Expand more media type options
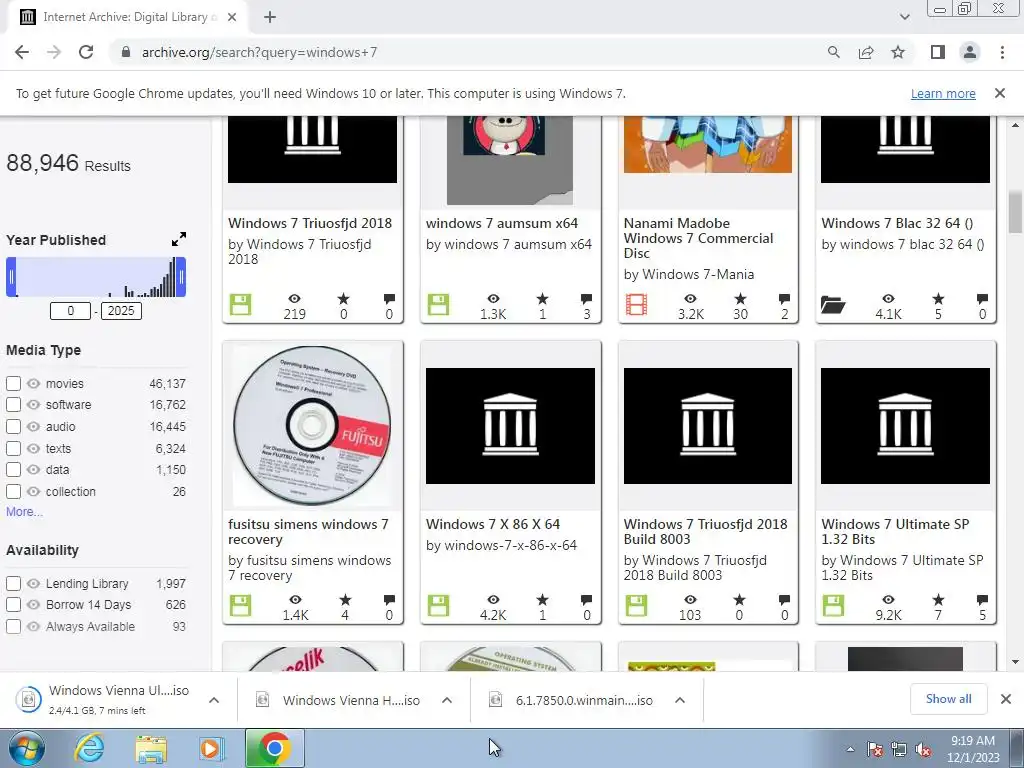This screenshot has height=768, width=1024. [24, 512]
